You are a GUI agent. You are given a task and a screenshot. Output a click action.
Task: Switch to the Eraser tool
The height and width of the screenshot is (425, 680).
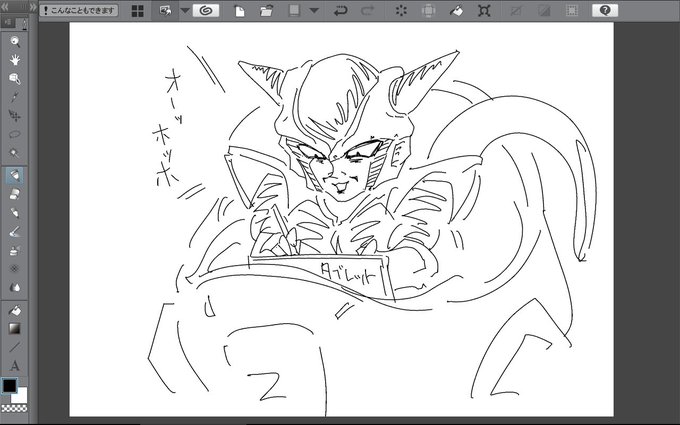pos(15,194)
